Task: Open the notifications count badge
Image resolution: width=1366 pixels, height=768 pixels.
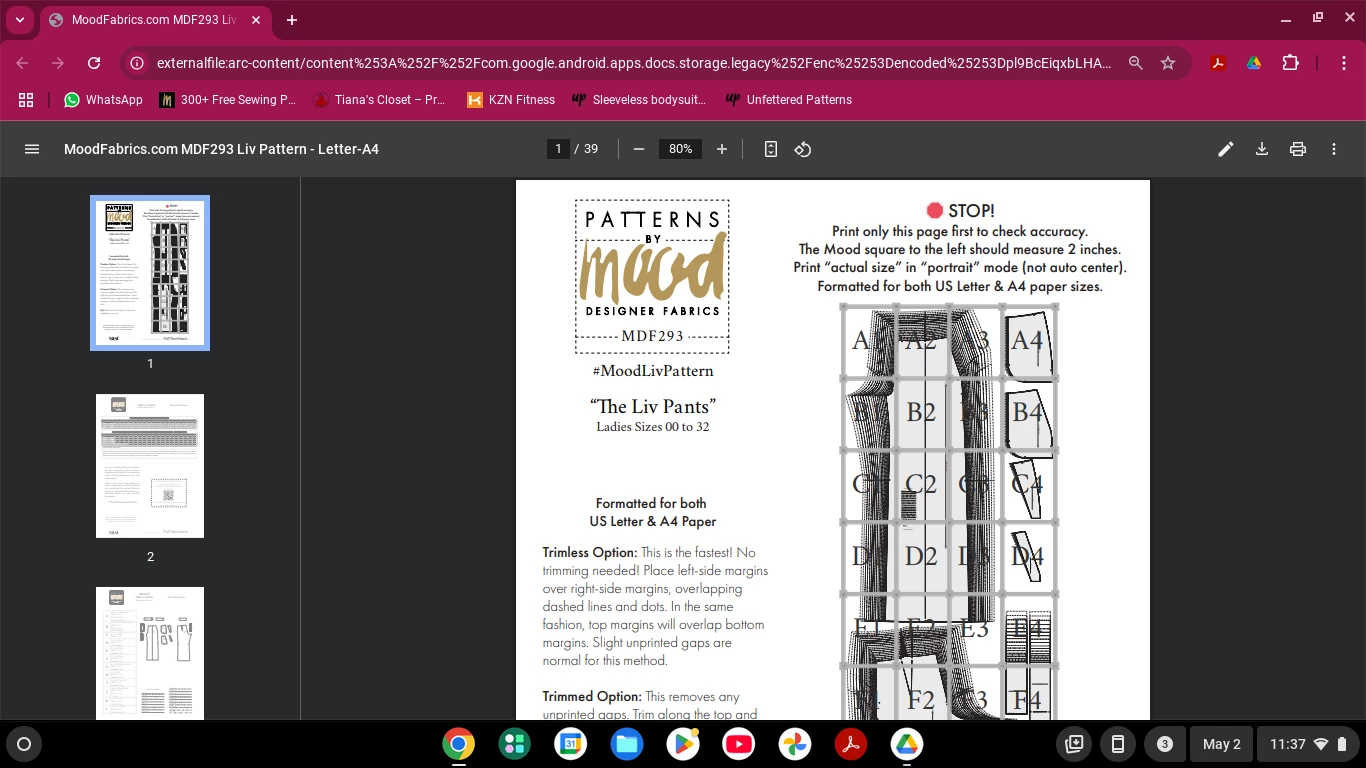Action: coord(1164,744)
